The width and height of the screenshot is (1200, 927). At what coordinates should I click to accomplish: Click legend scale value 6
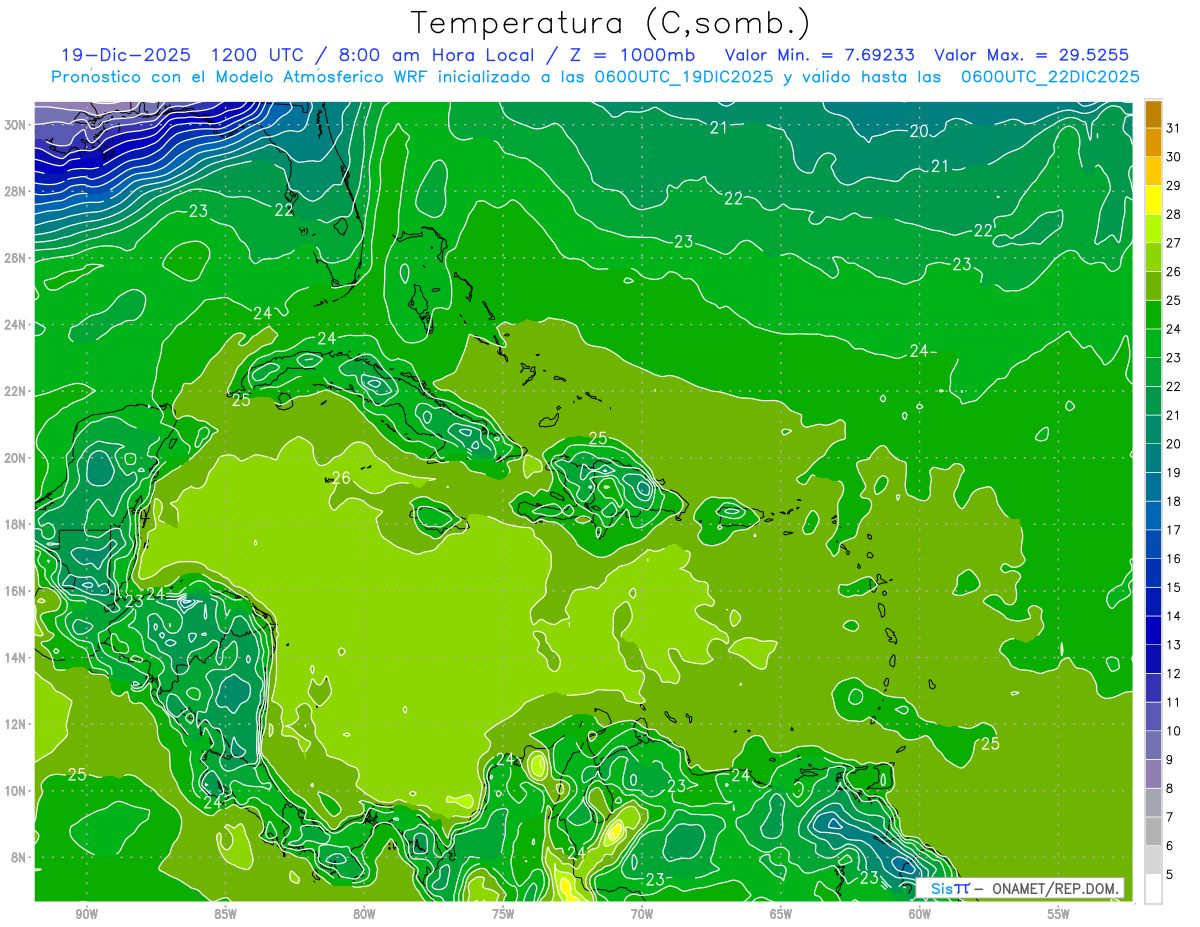click(1170, 846)
